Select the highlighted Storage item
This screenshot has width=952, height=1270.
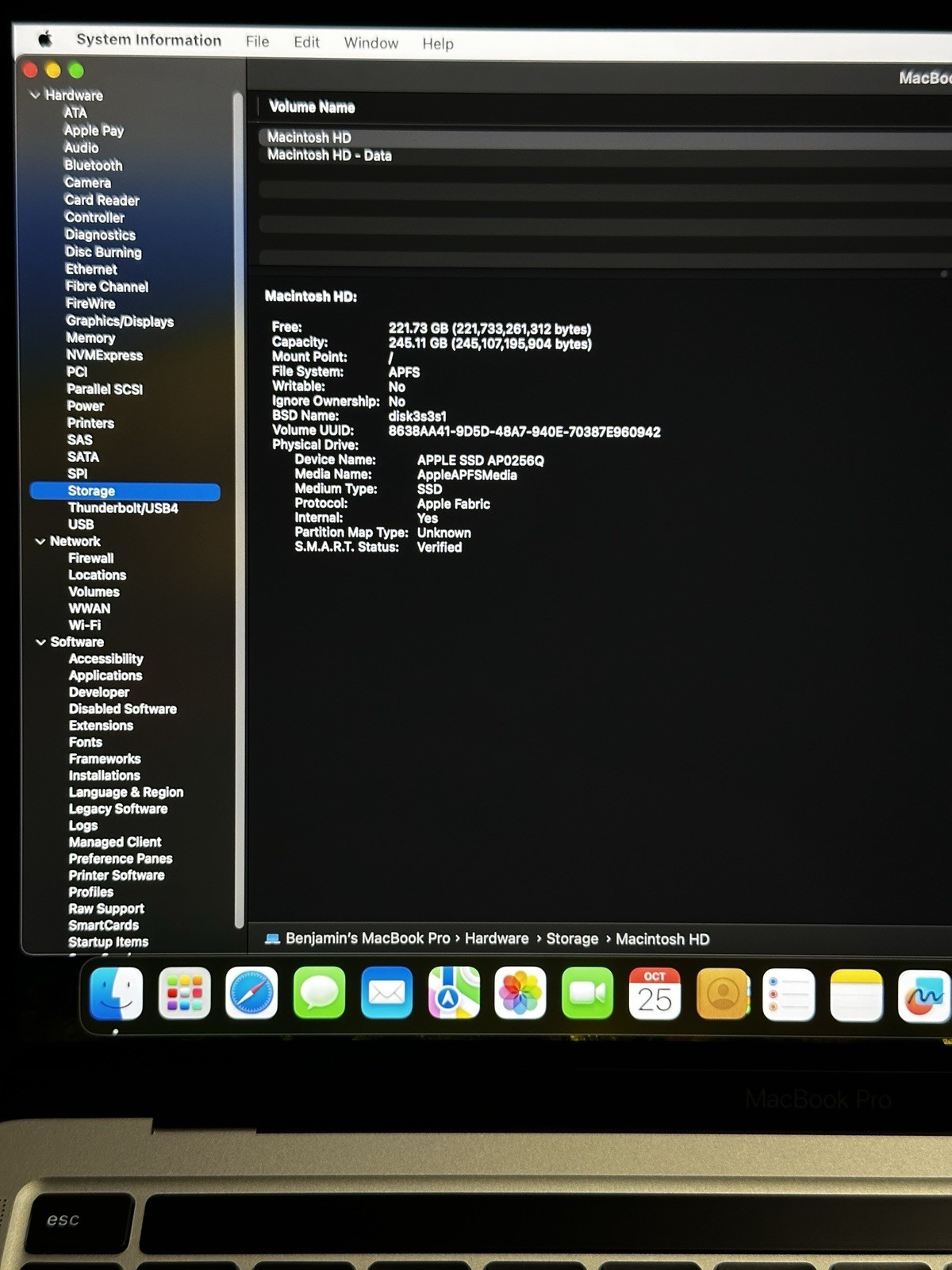click(x=125, y=491)
